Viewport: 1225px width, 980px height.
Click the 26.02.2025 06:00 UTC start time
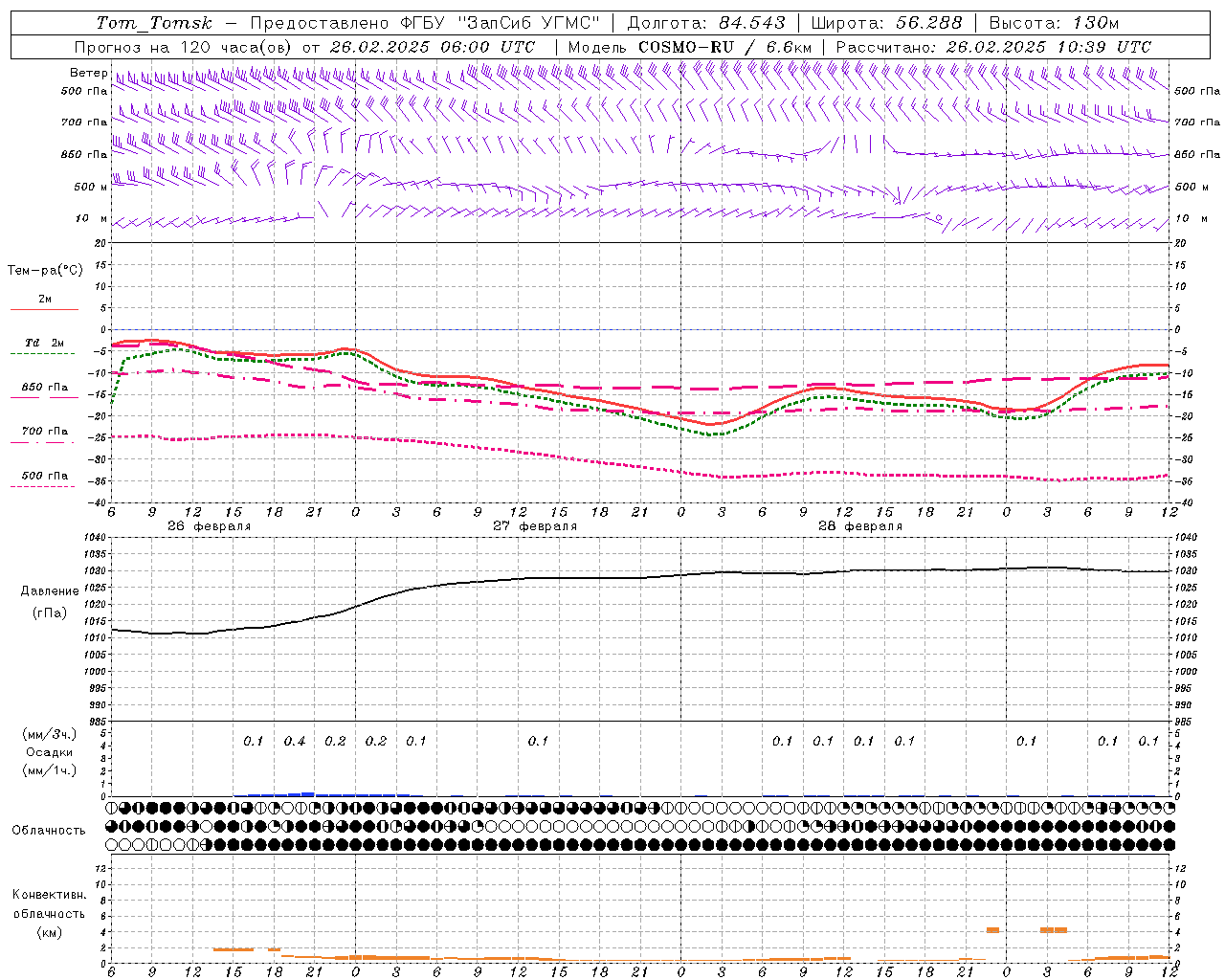pyautogui.click(x=433, y=47)
